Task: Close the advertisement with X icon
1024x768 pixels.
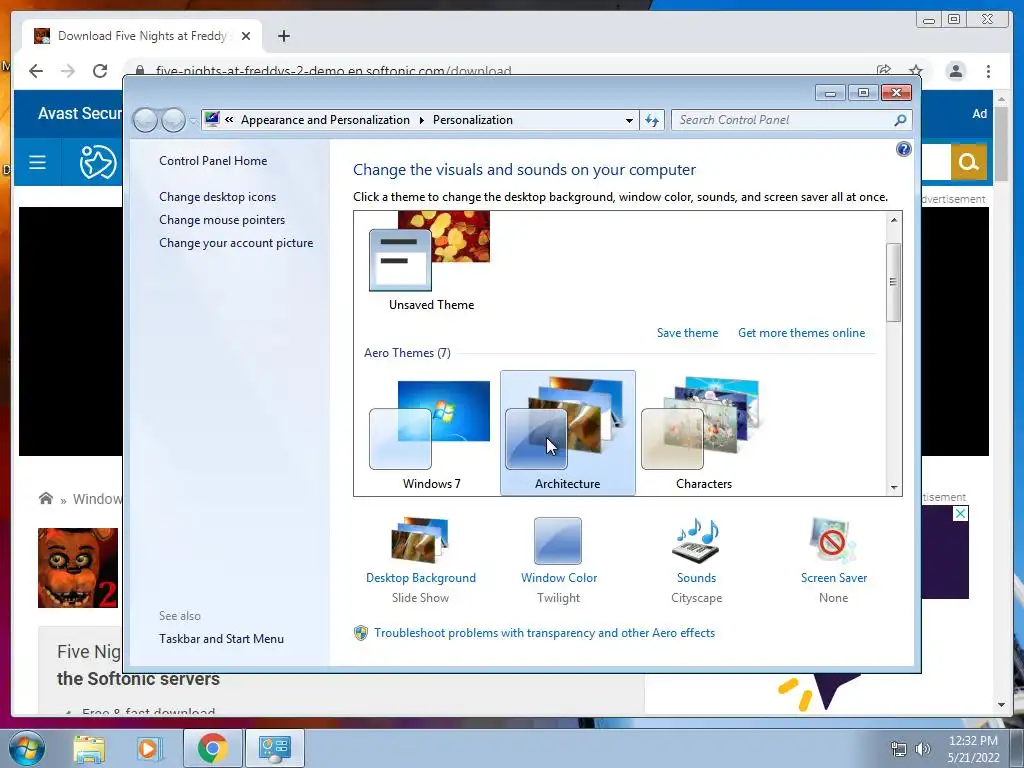Action: [x=960, y=514]
